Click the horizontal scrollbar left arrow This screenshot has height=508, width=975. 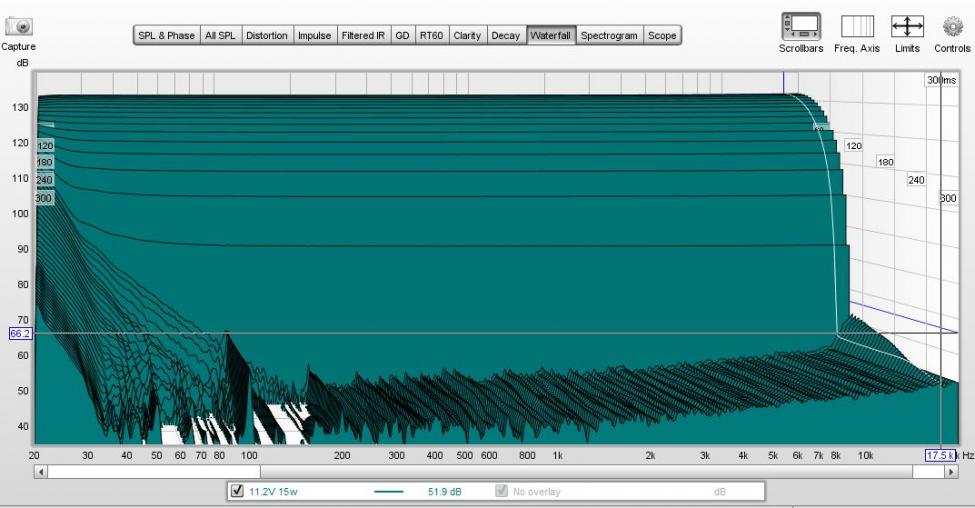pos(41,471)
